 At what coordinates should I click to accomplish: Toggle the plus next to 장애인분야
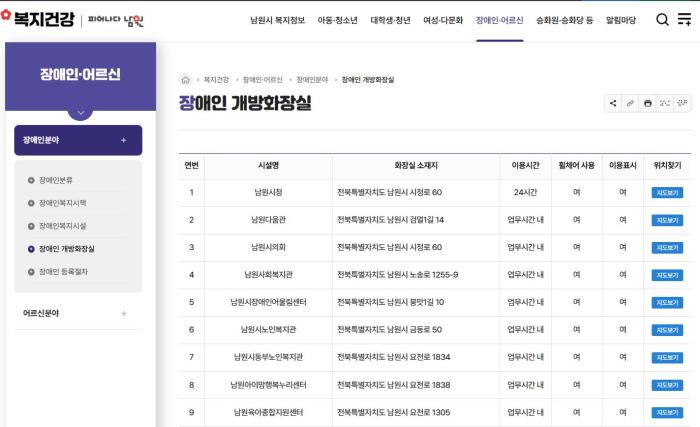(124, 140)
